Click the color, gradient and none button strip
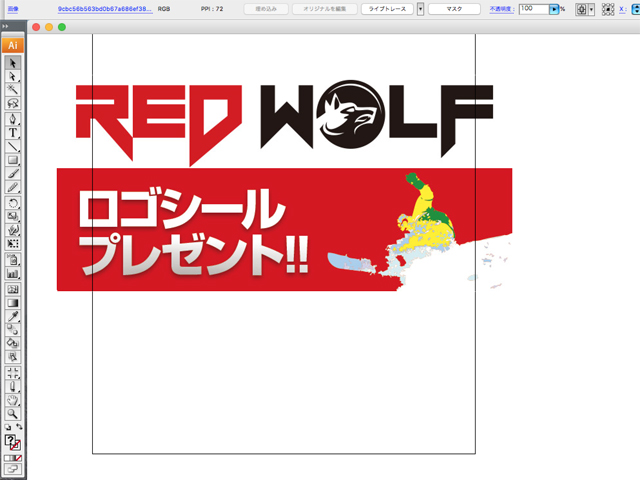The height and width of the screenshot is (480, 640). (13, 458)
